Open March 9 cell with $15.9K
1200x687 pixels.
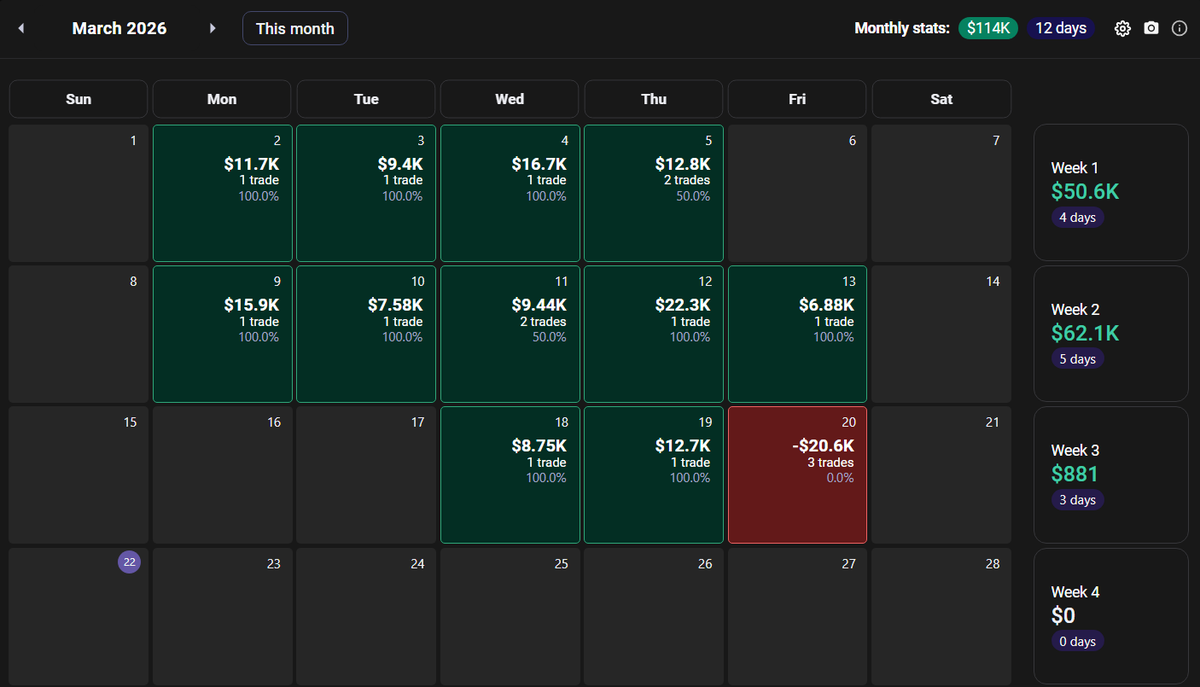pyautogui.click(x=222, y=334)
